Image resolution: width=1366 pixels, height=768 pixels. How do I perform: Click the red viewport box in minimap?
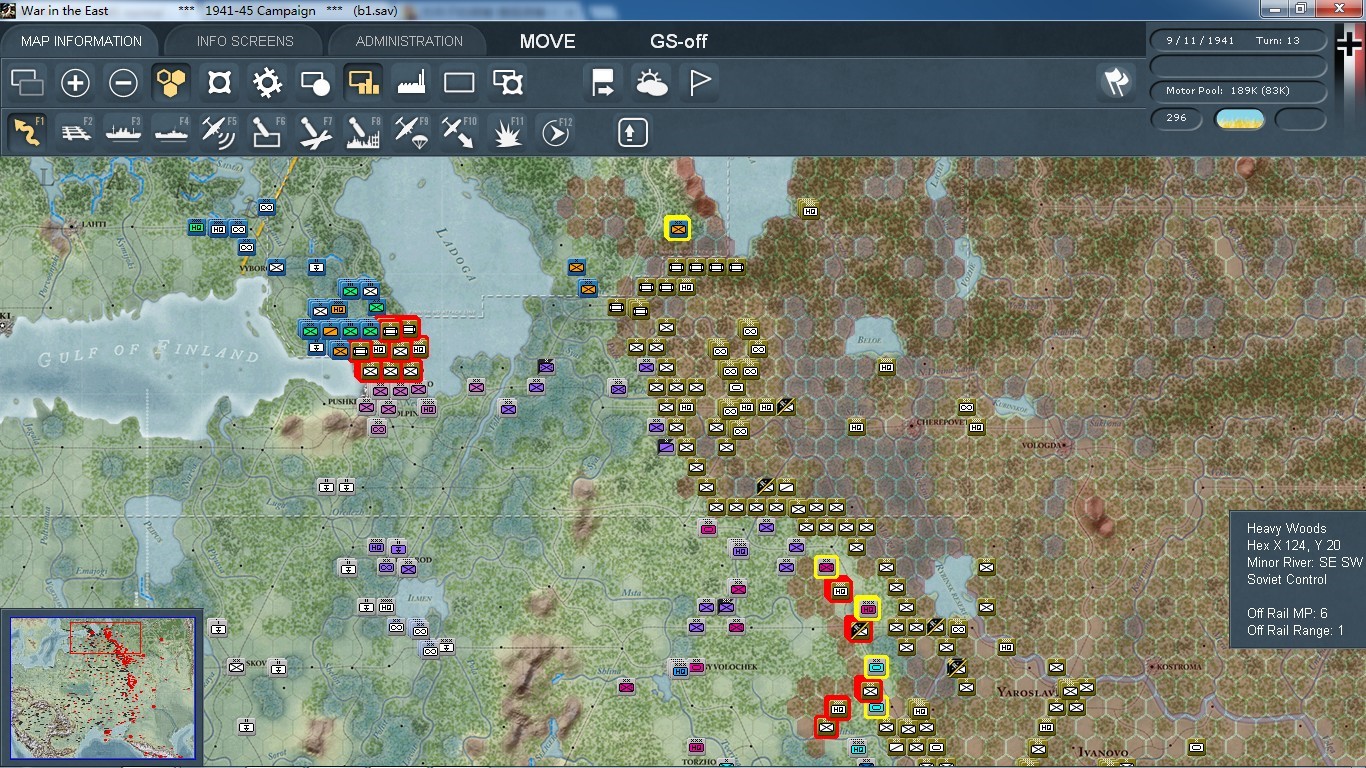[105, 636]
